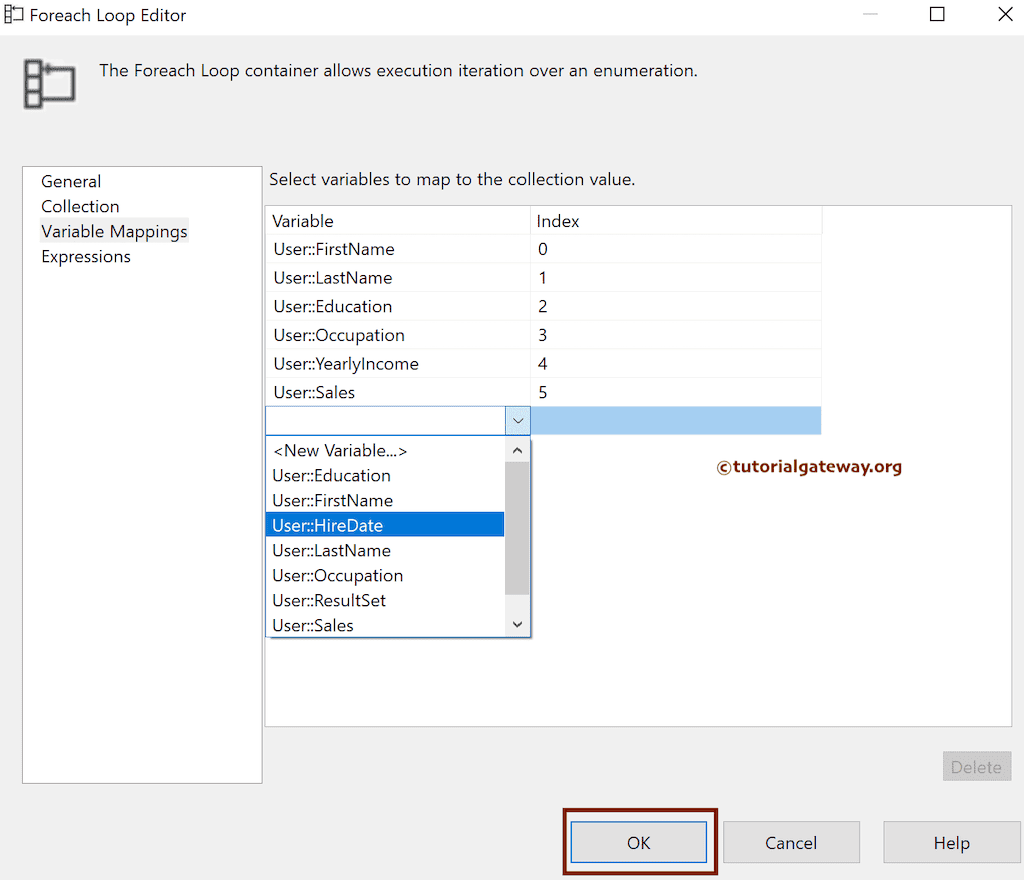The height and width of the screenshot is (880, 1024).
Task: Open the Expressions page
Action: [85, 256]
